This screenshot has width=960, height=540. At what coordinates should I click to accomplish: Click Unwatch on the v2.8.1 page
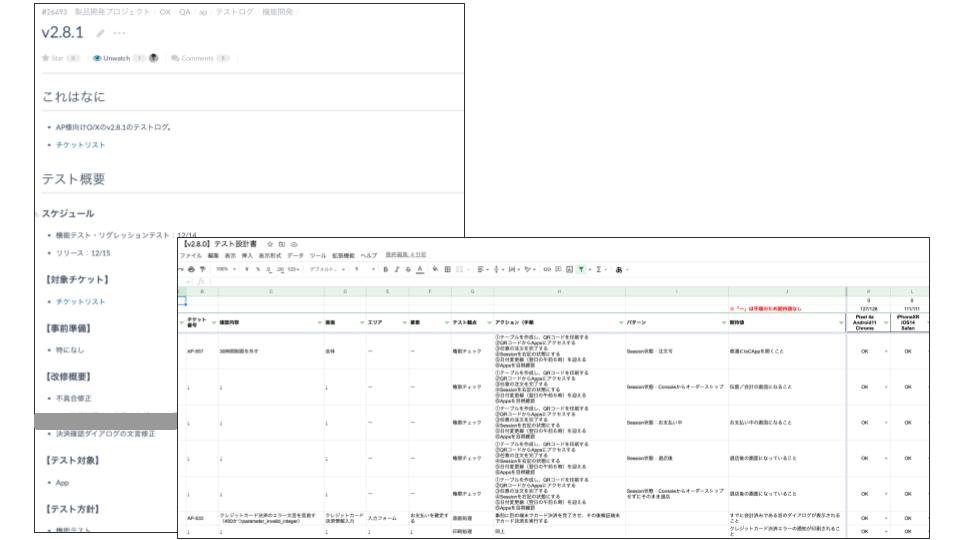click(111, 58)
